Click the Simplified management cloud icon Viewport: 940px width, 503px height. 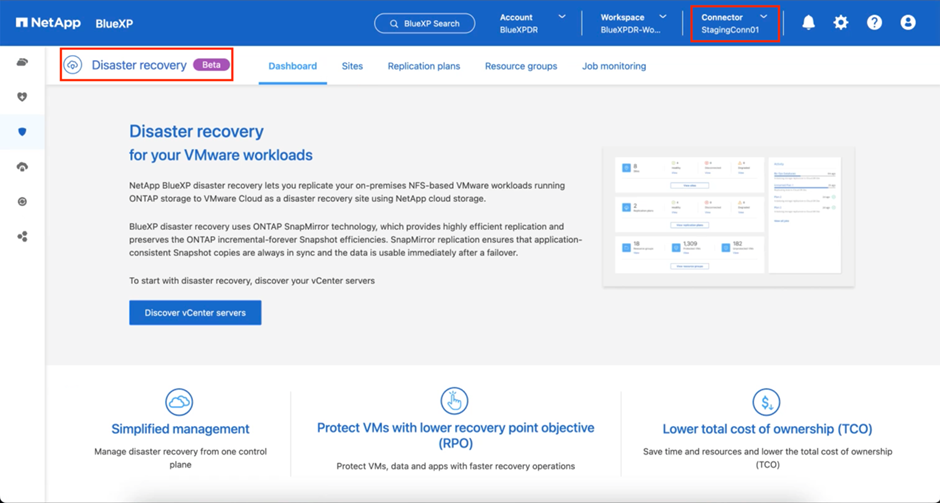click(x=179, y=401)
